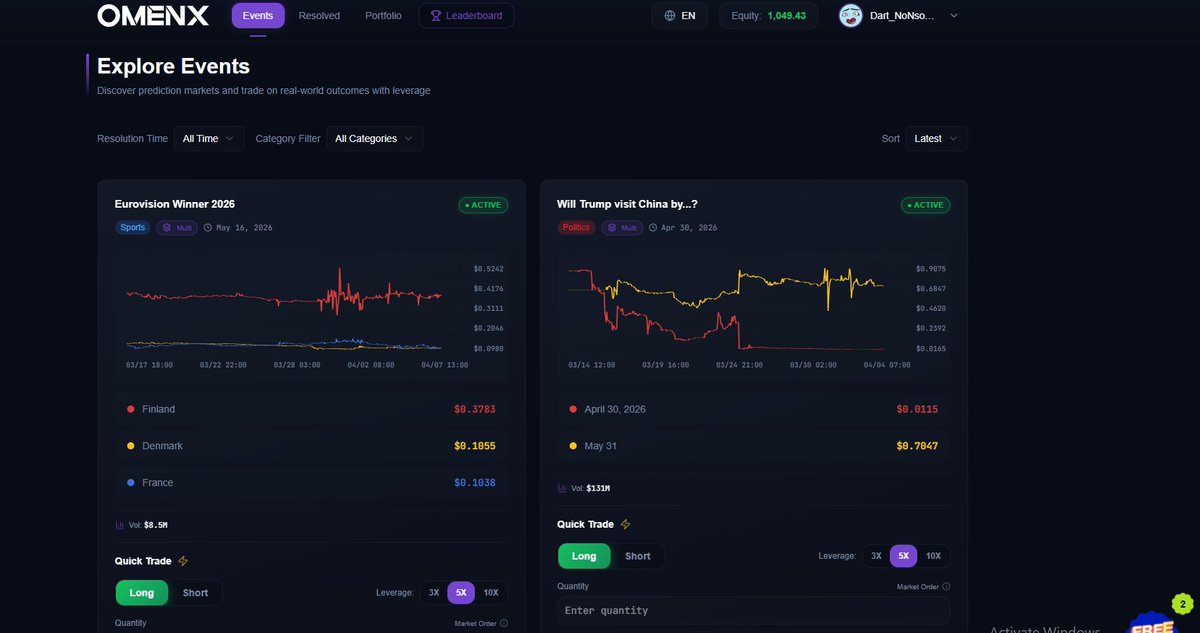The width and height of the screenshot is (1200, 633).
Task: Expand the user account dropdown chevron
Action: click(x=953, y=16)
